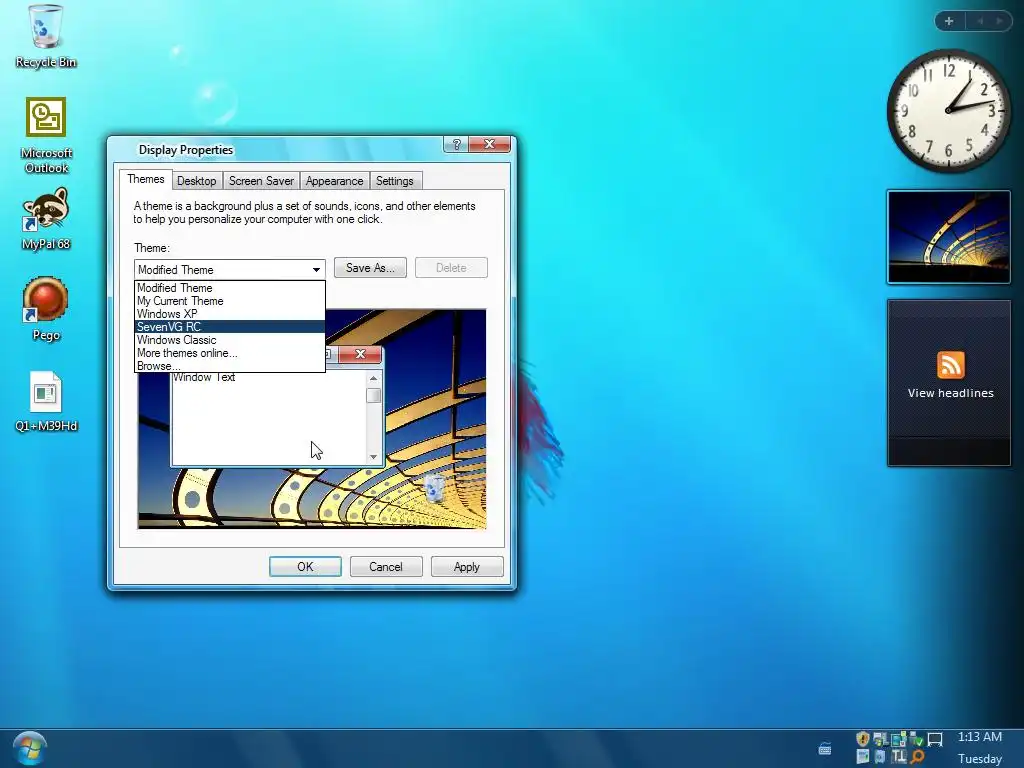1024x768 pixels.
Task: Confirm with the OK button
Action: coord(305,567)
